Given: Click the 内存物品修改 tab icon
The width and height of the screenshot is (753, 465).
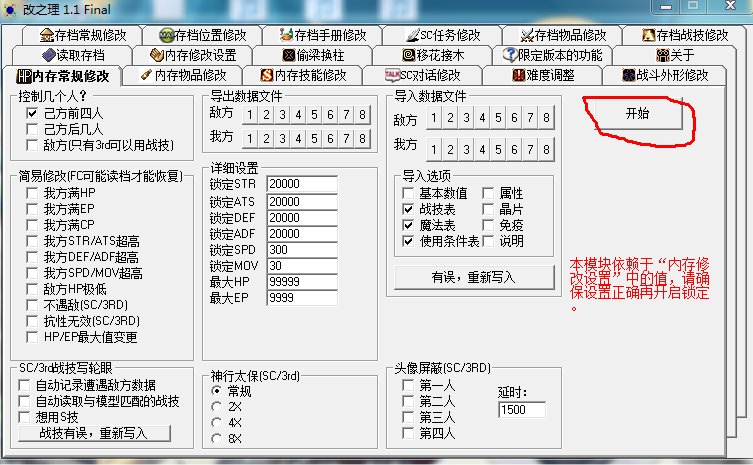Looking at the screenshot, I should 146,75.
